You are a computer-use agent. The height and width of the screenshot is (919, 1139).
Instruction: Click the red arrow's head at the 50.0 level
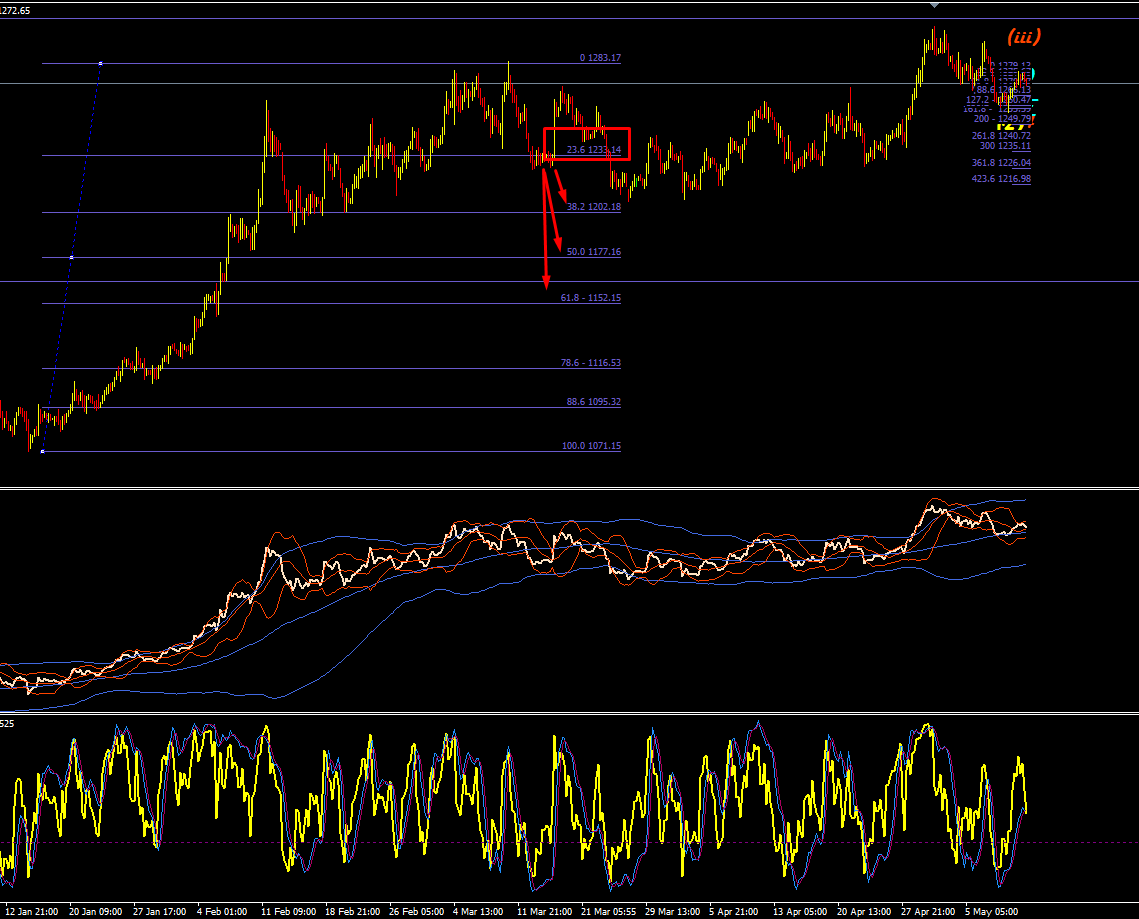559,246
